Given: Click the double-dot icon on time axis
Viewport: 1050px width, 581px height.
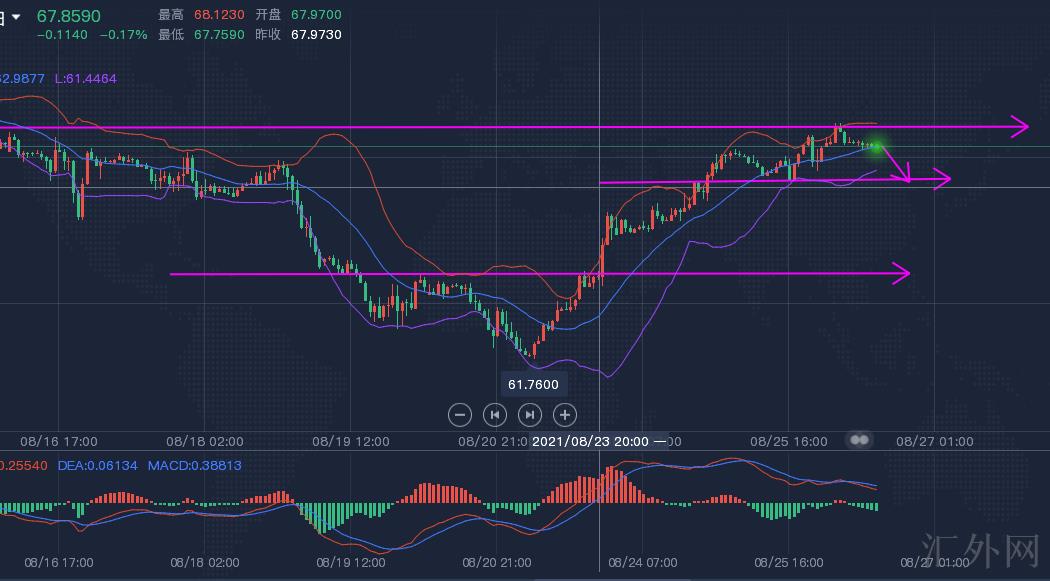Looking at the screenshot, I should [859, 440].
